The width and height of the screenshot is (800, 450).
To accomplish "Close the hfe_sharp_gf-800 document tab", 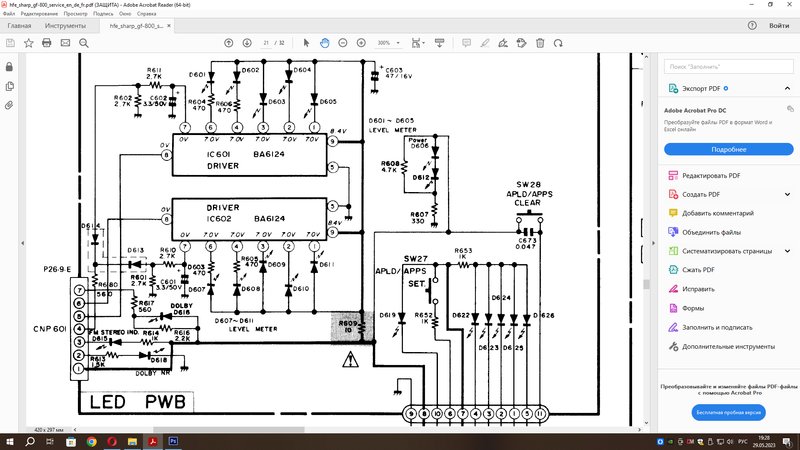I will click(x=169, y=26).
